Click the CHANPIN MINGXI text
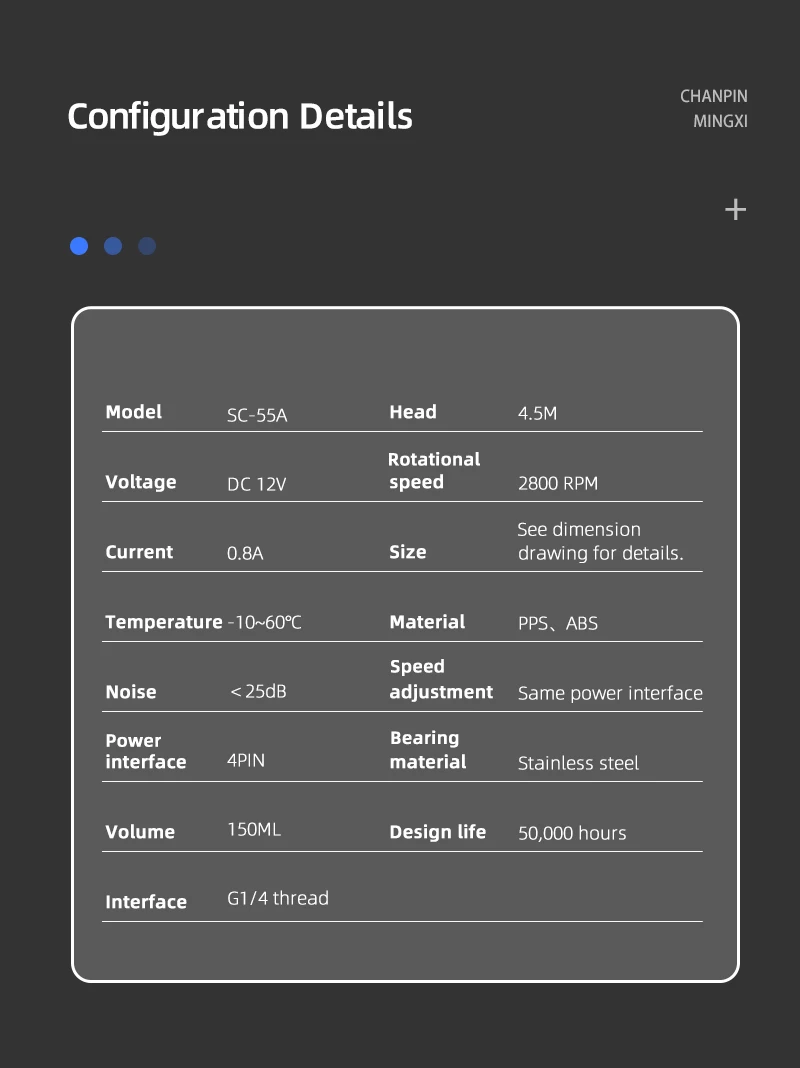This screenshot has width=800, height=1068. coord(714,108)
